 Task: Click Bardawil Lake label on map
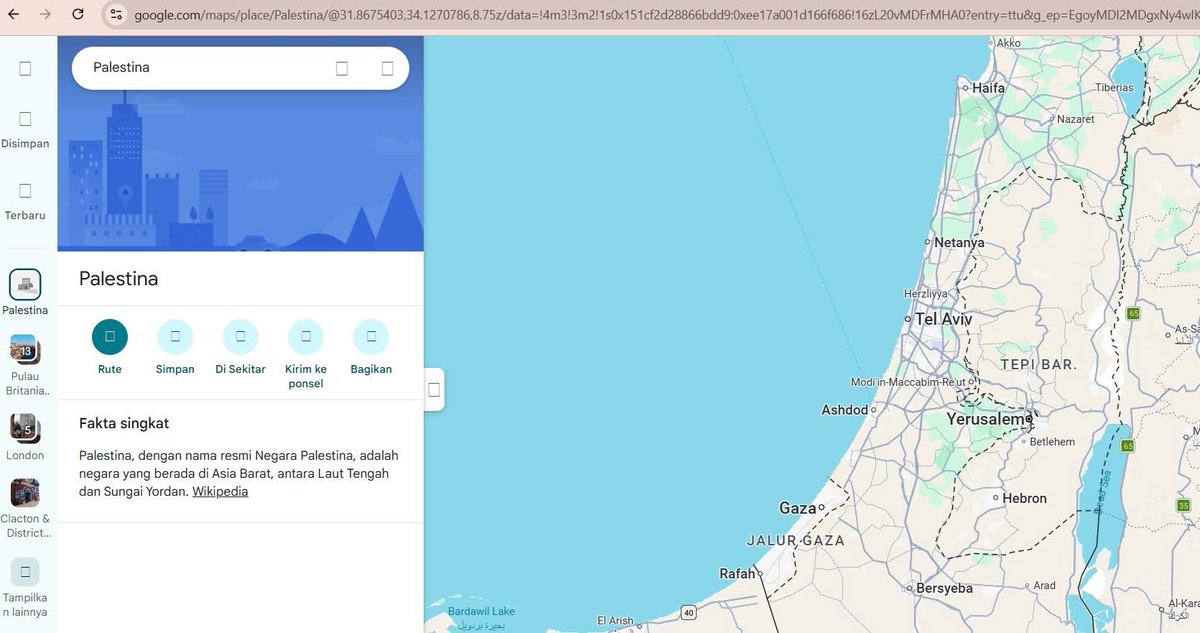[x=481, y=611]
